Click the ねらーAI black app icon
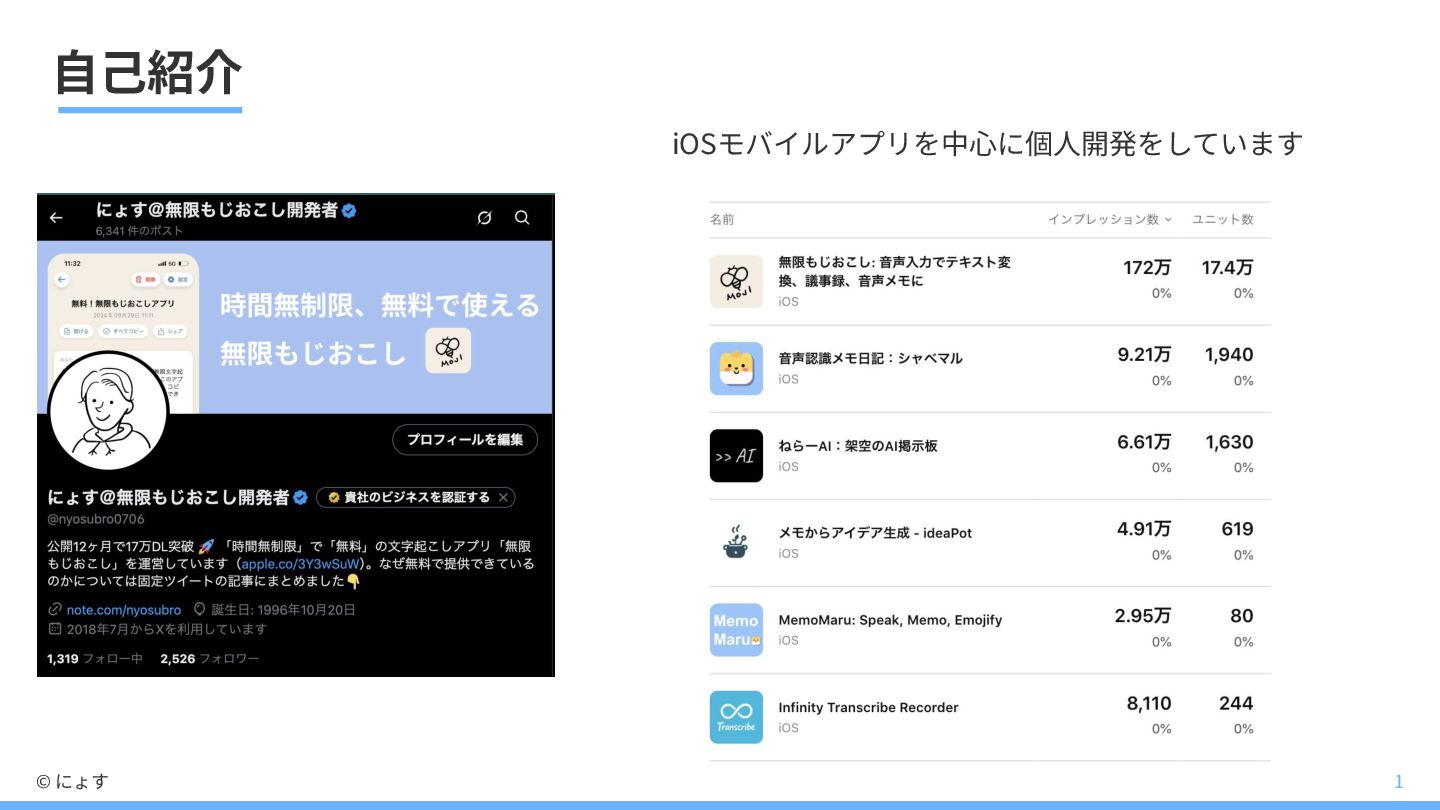1440x810 pixels. pyautogui.click(x=736, y=456)
